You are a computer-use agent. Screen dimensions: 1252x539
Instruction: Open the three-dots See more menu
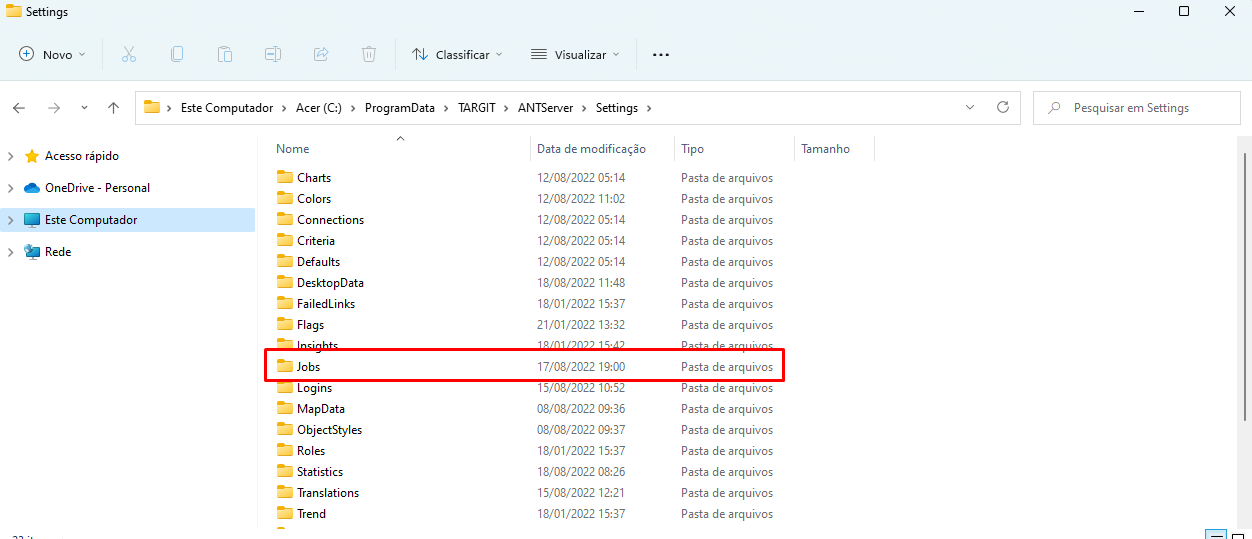[x=660, y=55]
